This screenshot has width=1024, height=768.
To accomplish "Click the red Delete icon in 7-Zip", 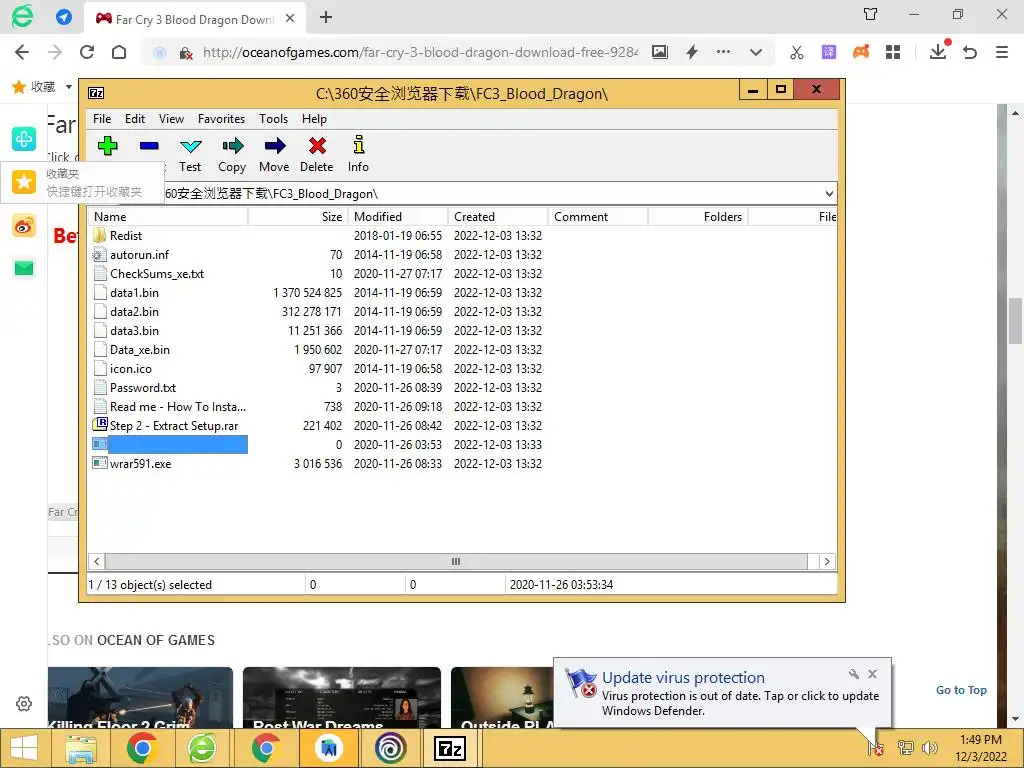I will (317, 154).
